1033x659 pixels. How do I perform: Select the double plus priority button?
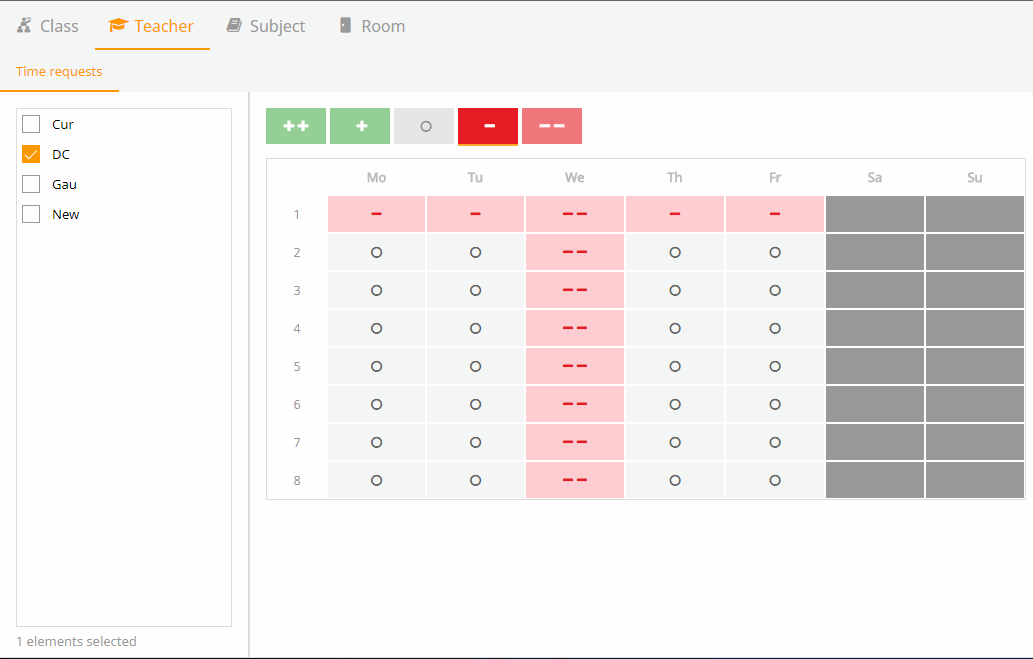(x=296, y=126)
